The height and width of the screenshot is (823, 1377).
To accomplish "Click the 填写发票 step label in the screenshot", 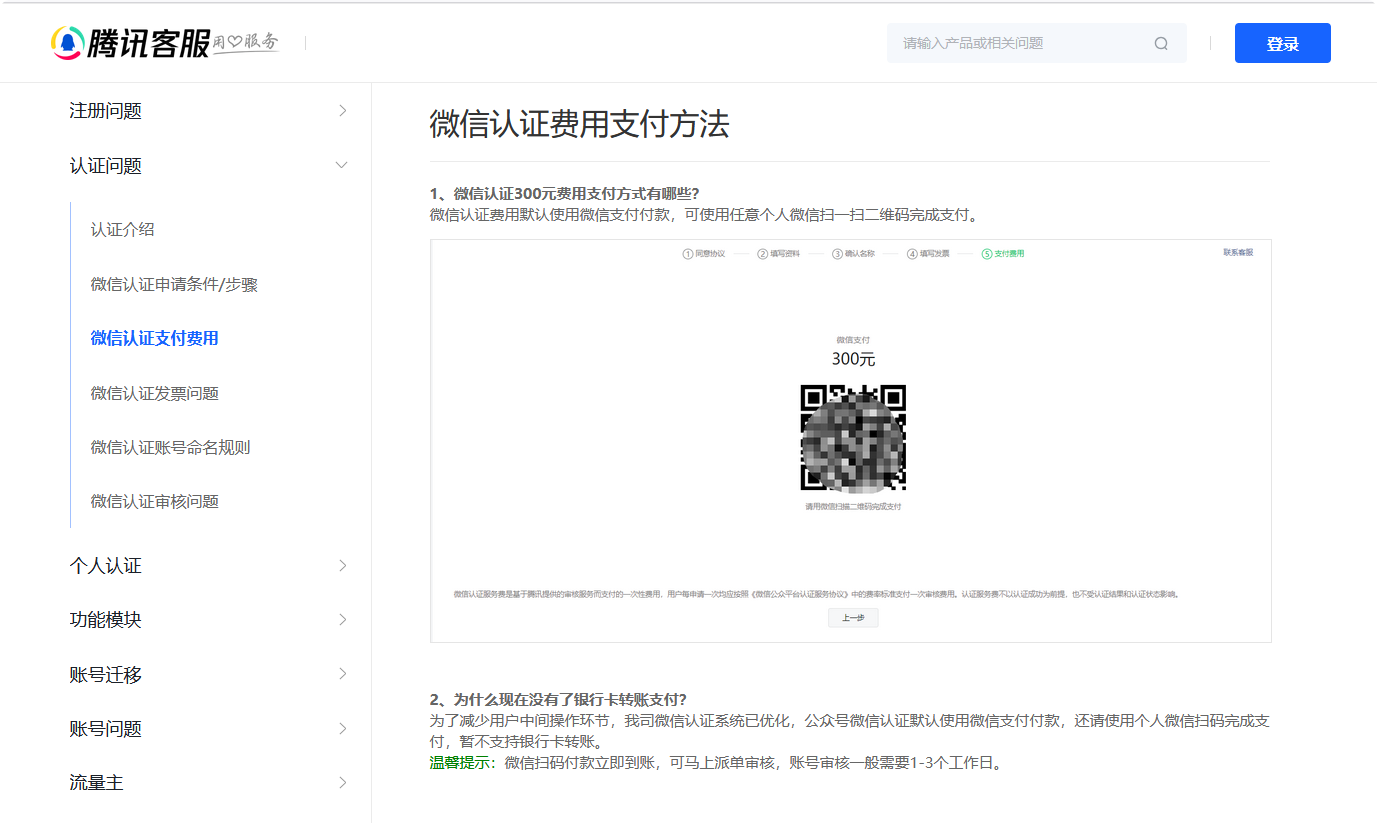I will coord(934,254).
